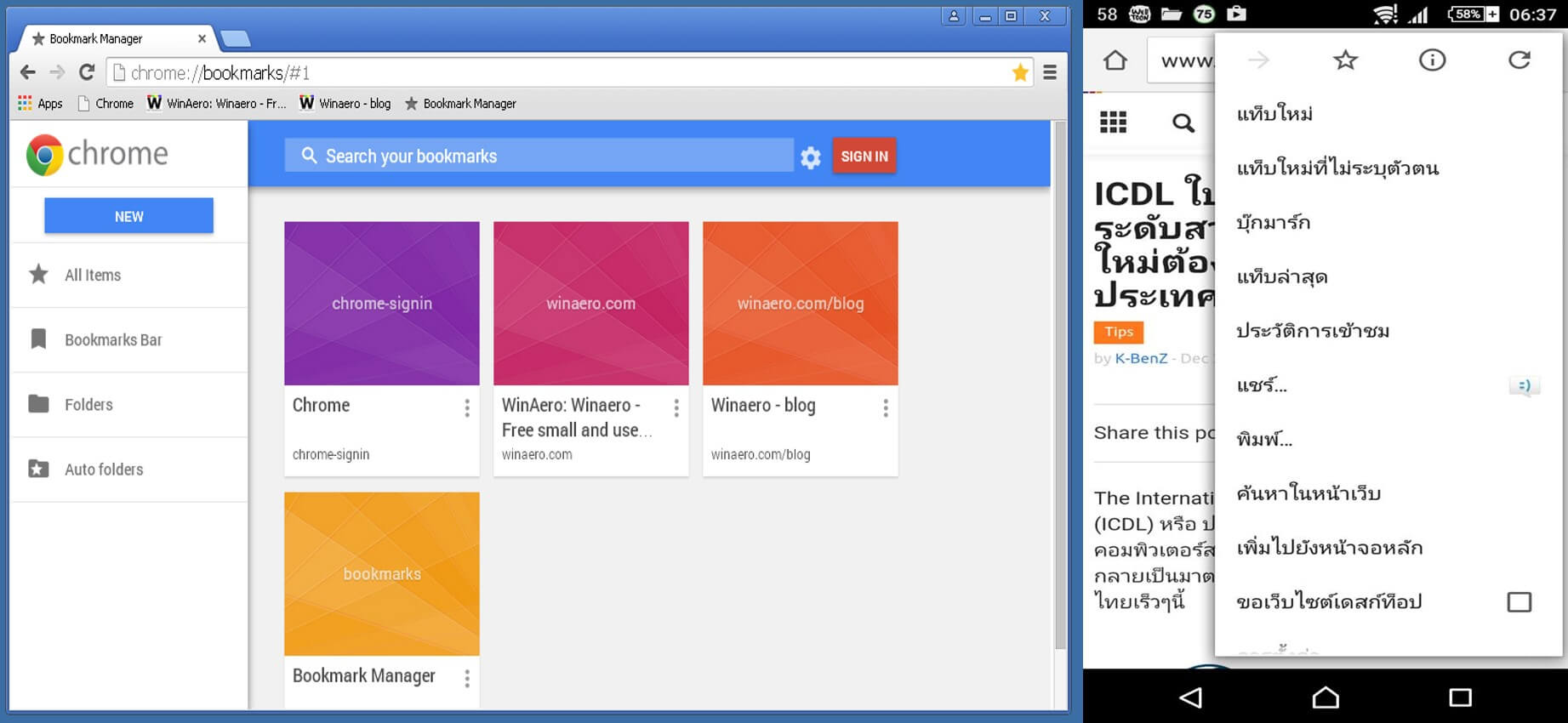Tap the Android recent apps button
The height and width of the screenshot is (723, 1568).
[x=1460, y=697]
